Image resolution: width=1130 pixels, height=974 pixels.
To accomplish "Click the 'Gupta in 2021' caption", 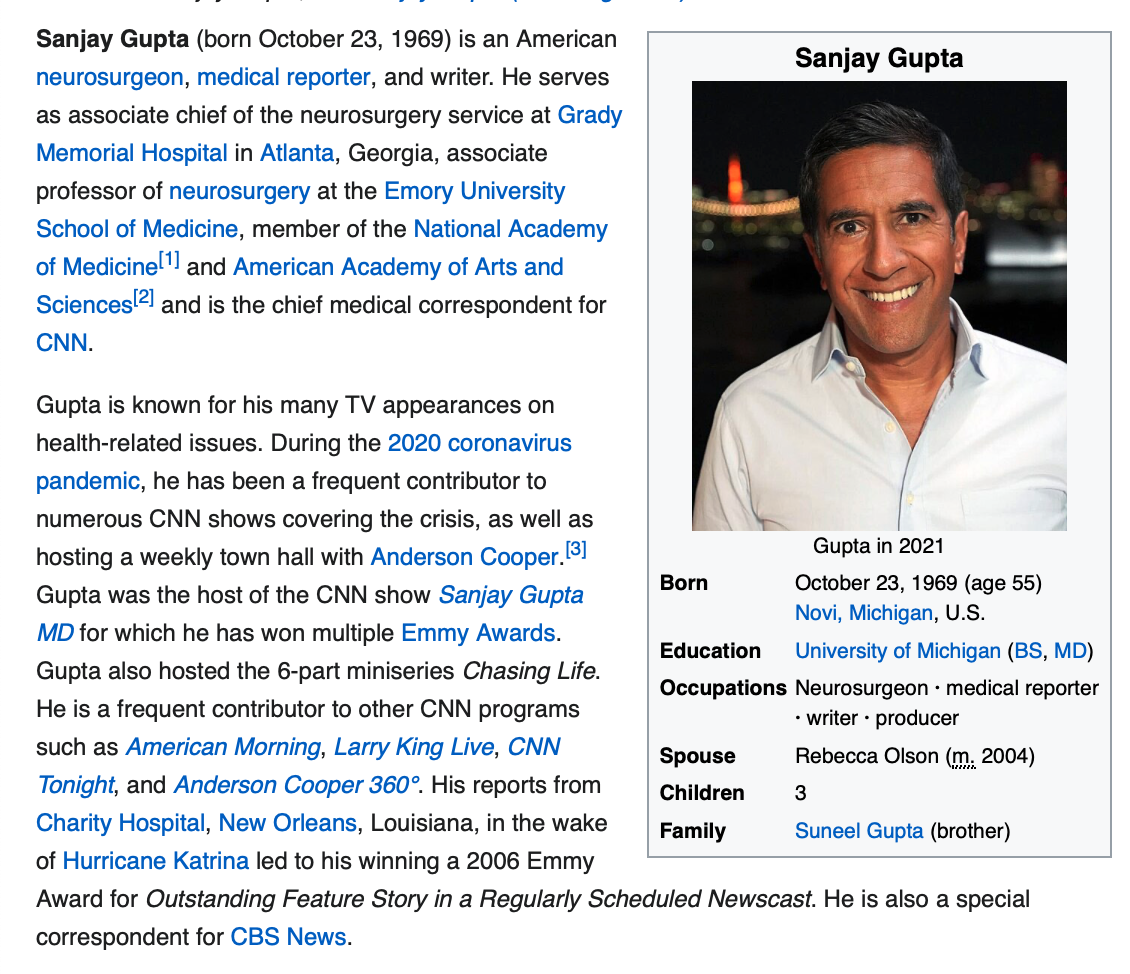I will tap(878, 546).
